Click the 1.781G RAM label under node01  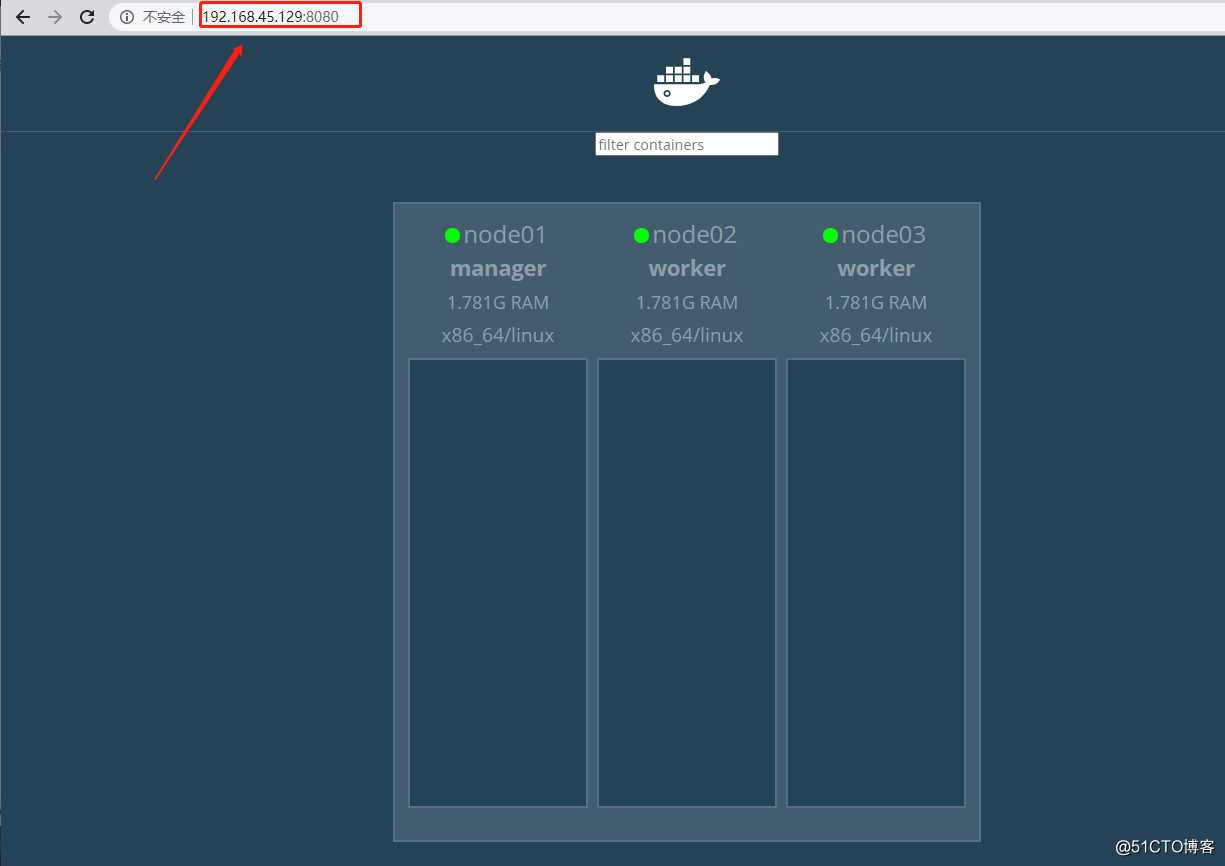[x=498, y=302]
